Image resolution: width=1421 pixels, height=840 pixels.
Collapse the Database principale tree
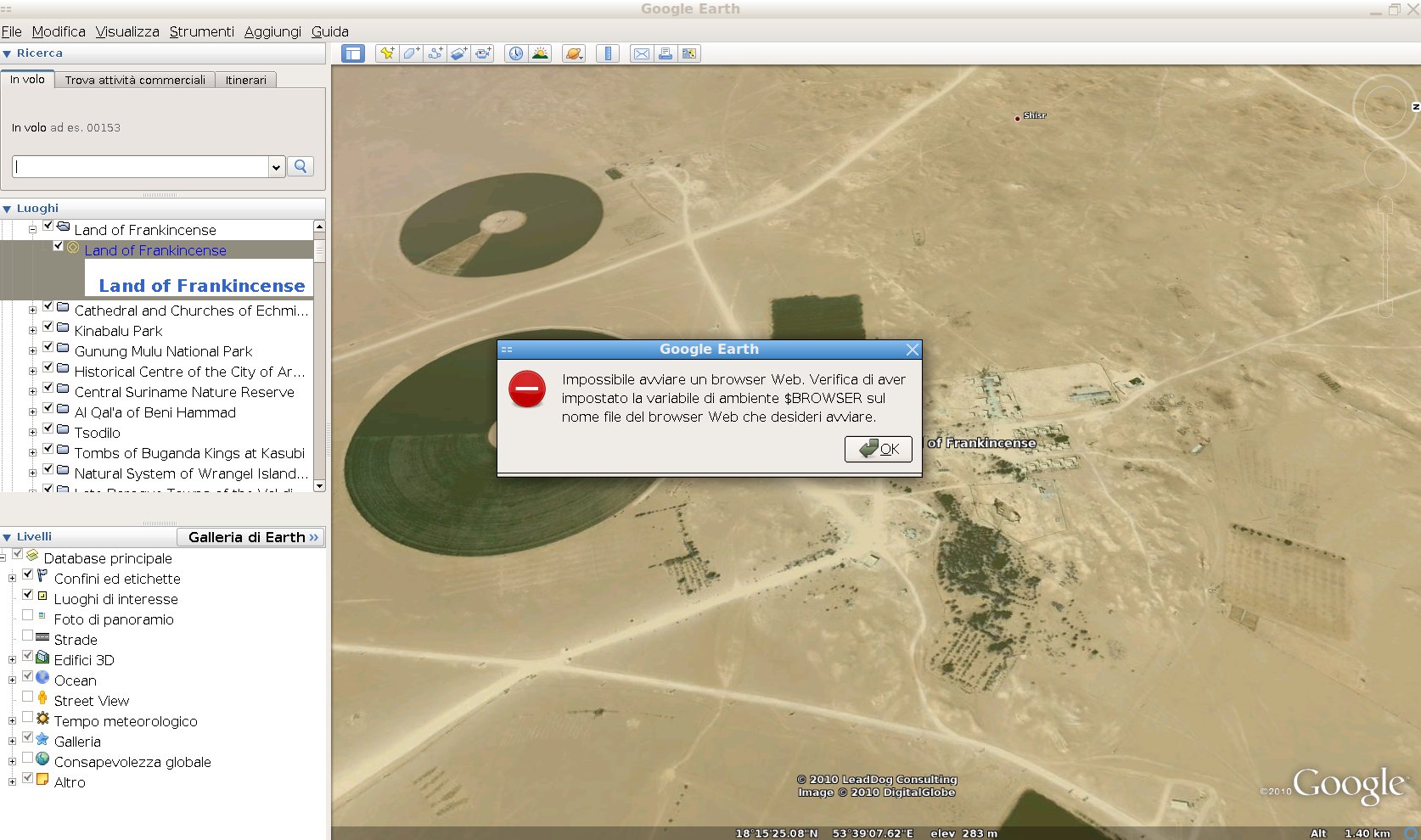(3, 558)
